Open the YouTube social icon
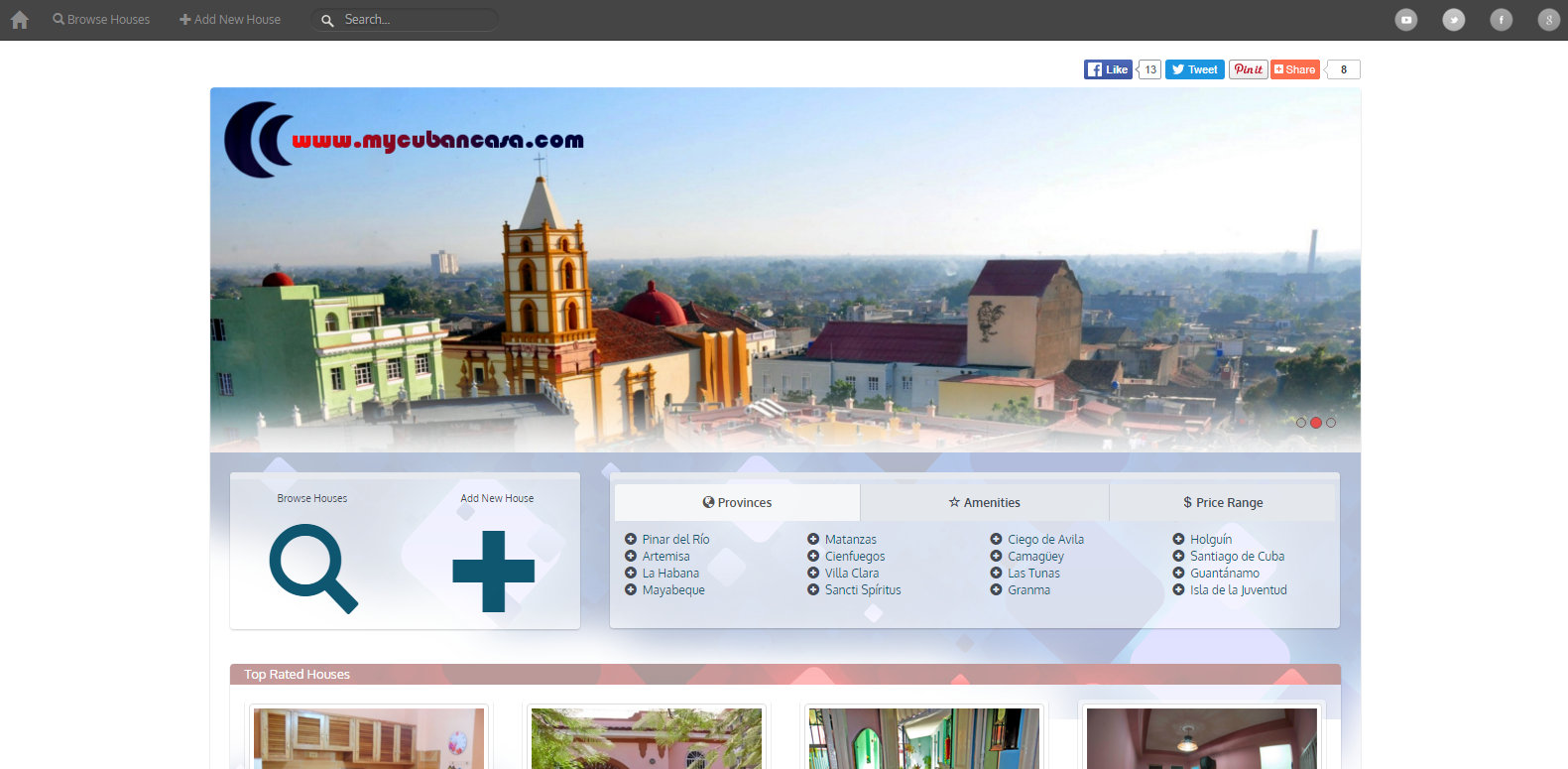 click(x=1406, y=20)
